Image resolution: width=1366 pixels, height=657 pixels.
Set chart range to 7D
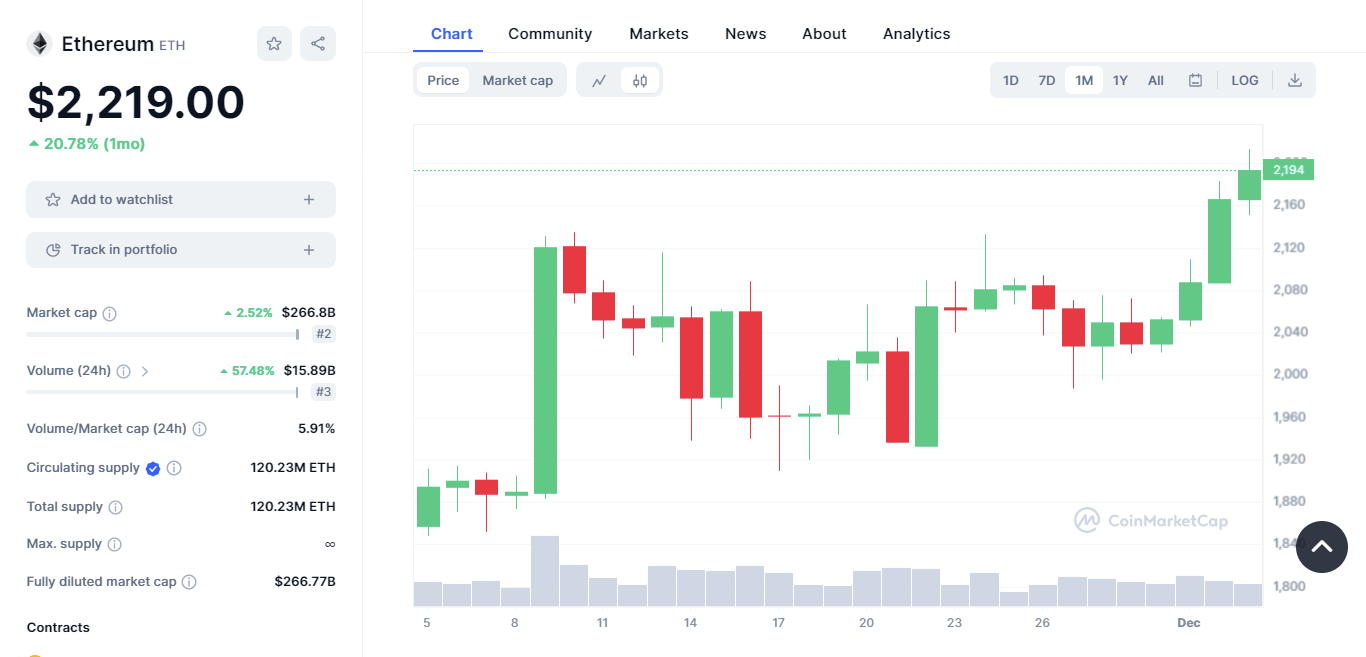pos(1047,80)
